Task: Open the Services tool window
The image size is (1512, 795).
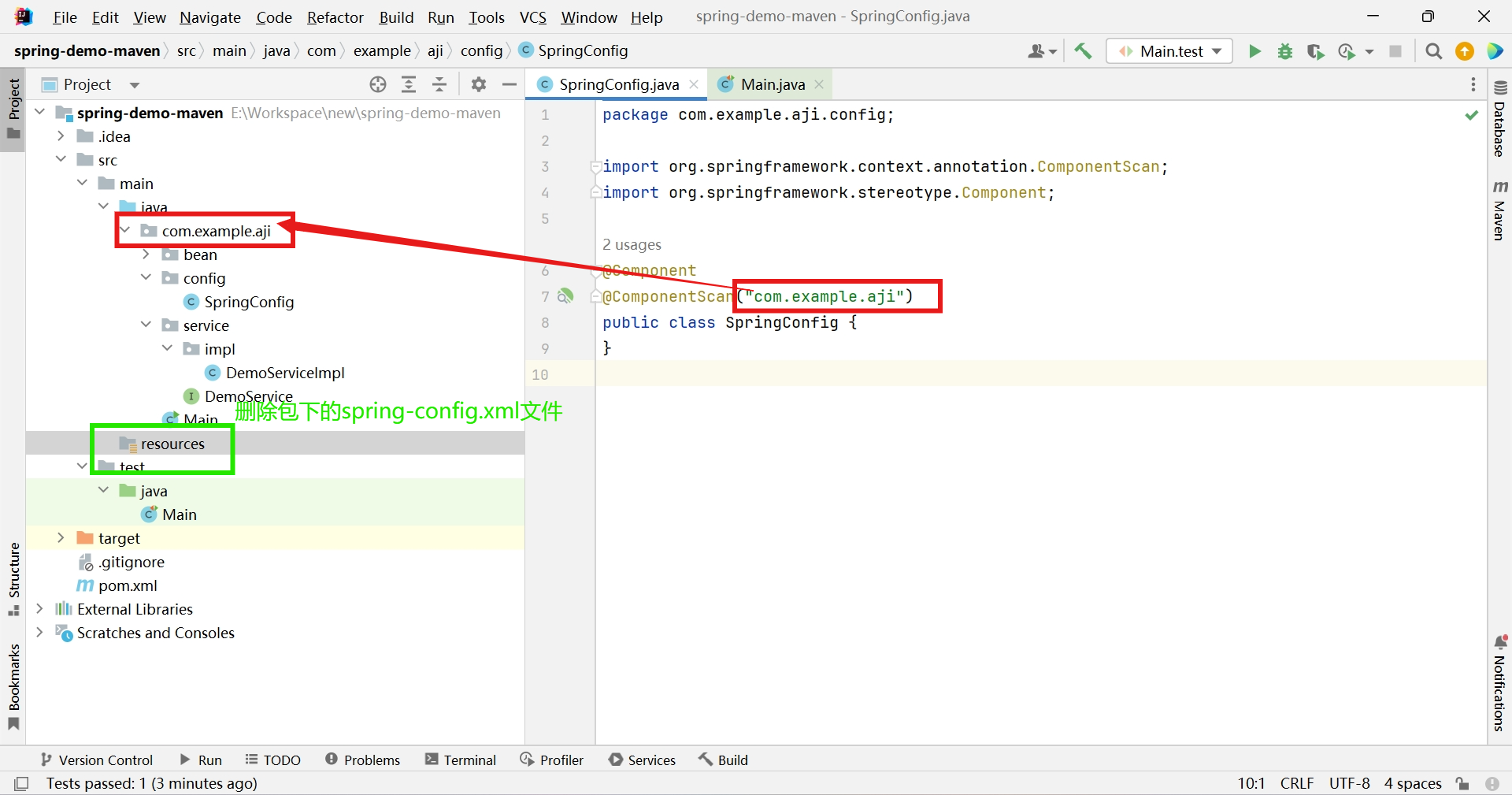Action: click(x=642, y=760)
